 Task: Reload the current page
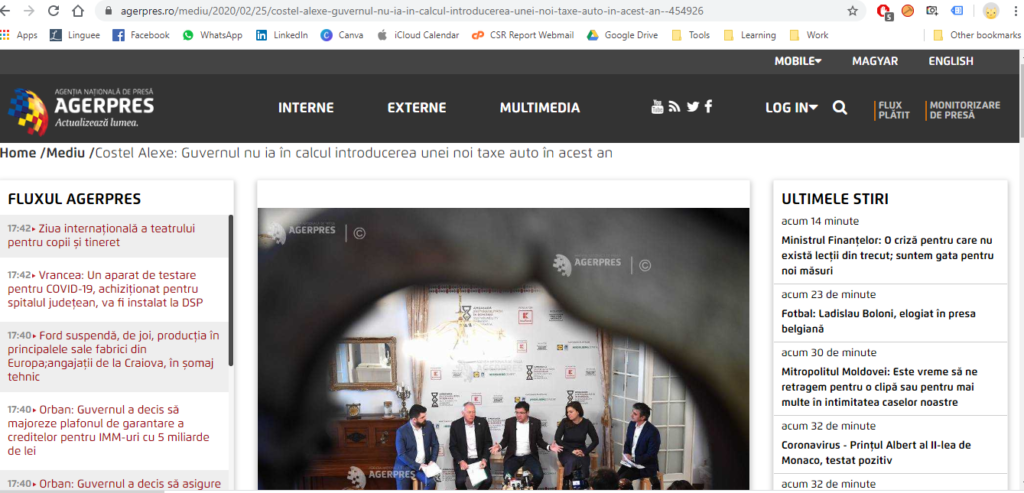pyautogui.click(x=54, y=10)
